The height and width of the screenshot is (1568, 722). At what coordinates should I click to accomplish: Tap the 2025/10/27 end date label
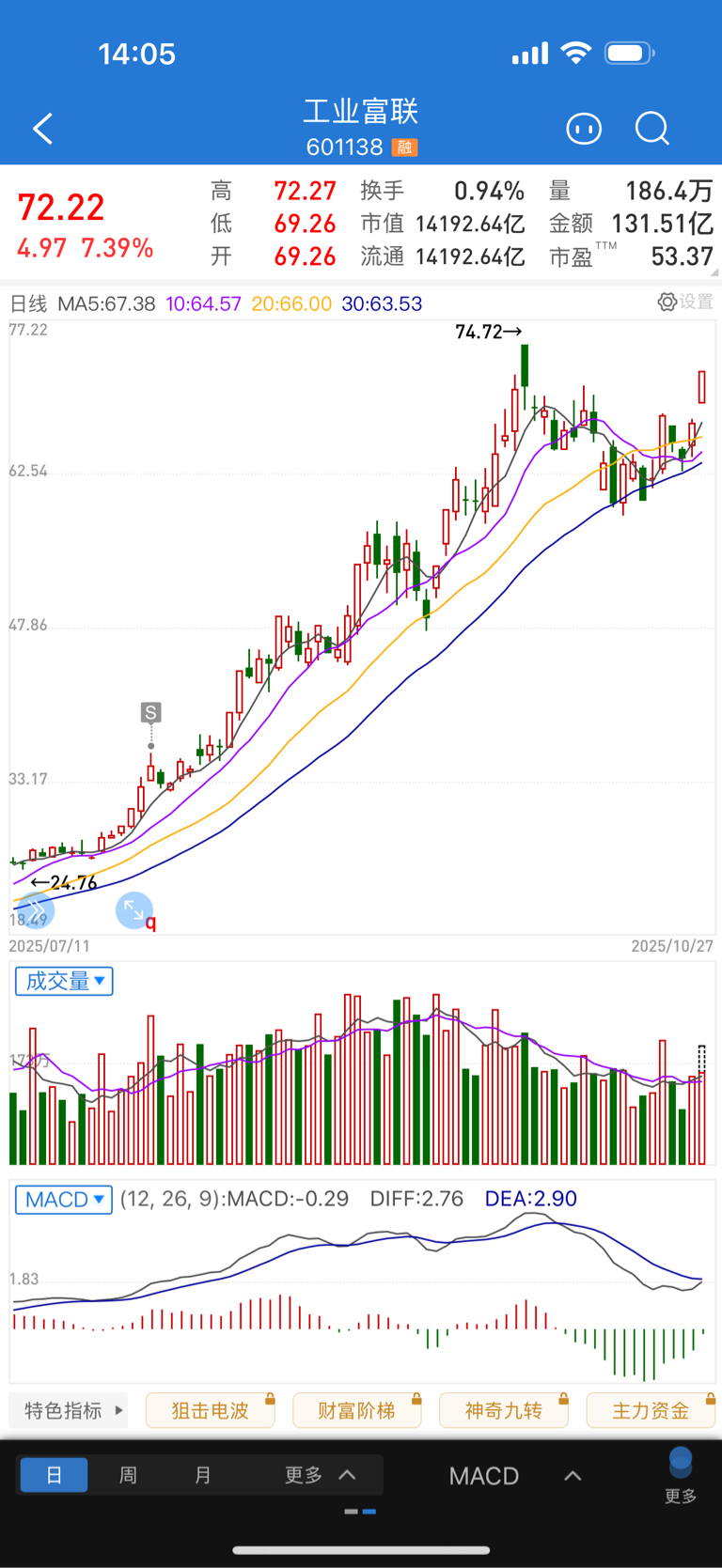[x=672, y=946]
